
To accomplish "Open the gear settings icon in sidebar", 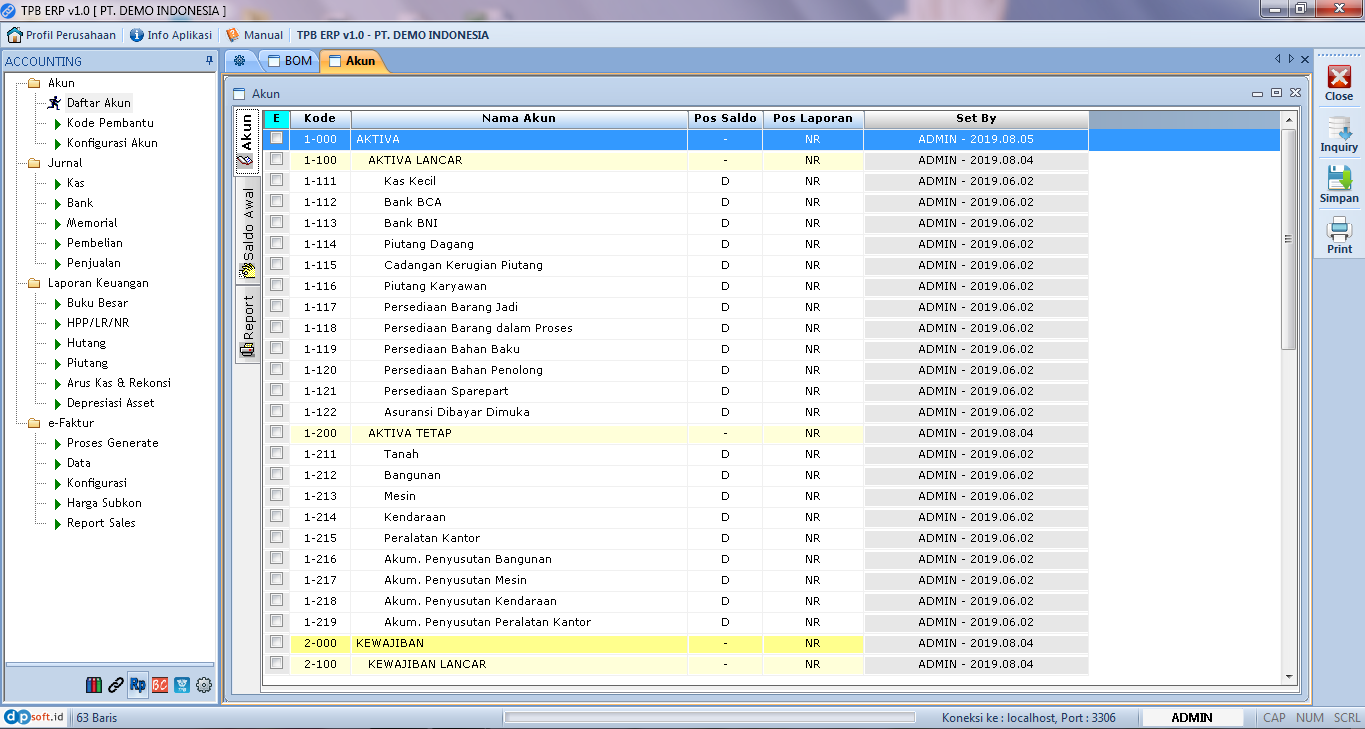I will point(204,685).
